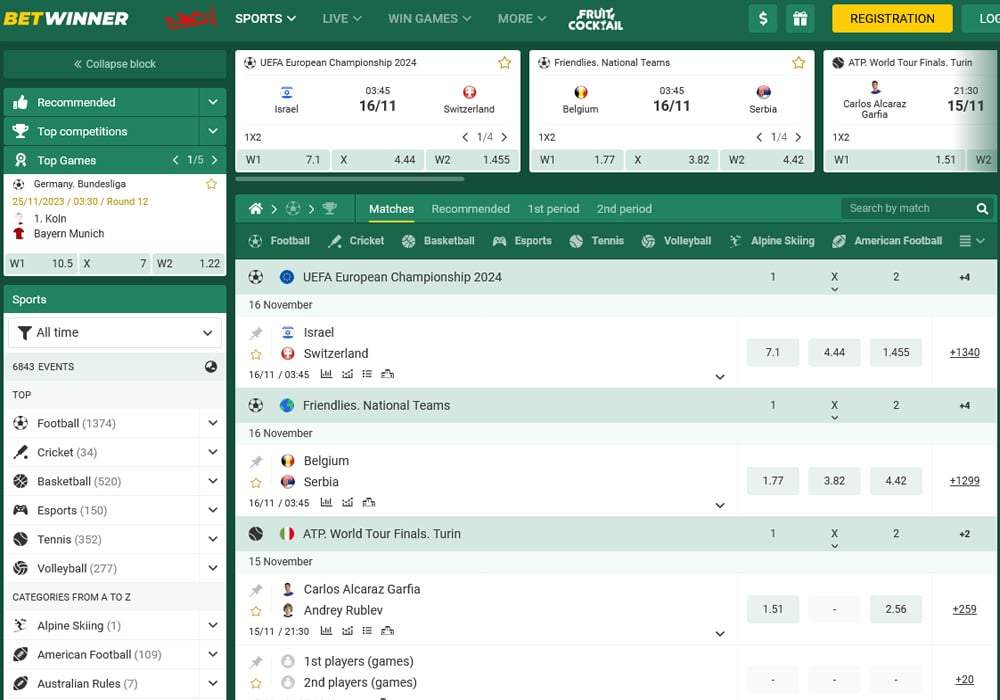Image resolution: width=1000 pixels, height=700 pixels.
Task: Open lineup list icon for Israel match
Action: tap(367, 374)
